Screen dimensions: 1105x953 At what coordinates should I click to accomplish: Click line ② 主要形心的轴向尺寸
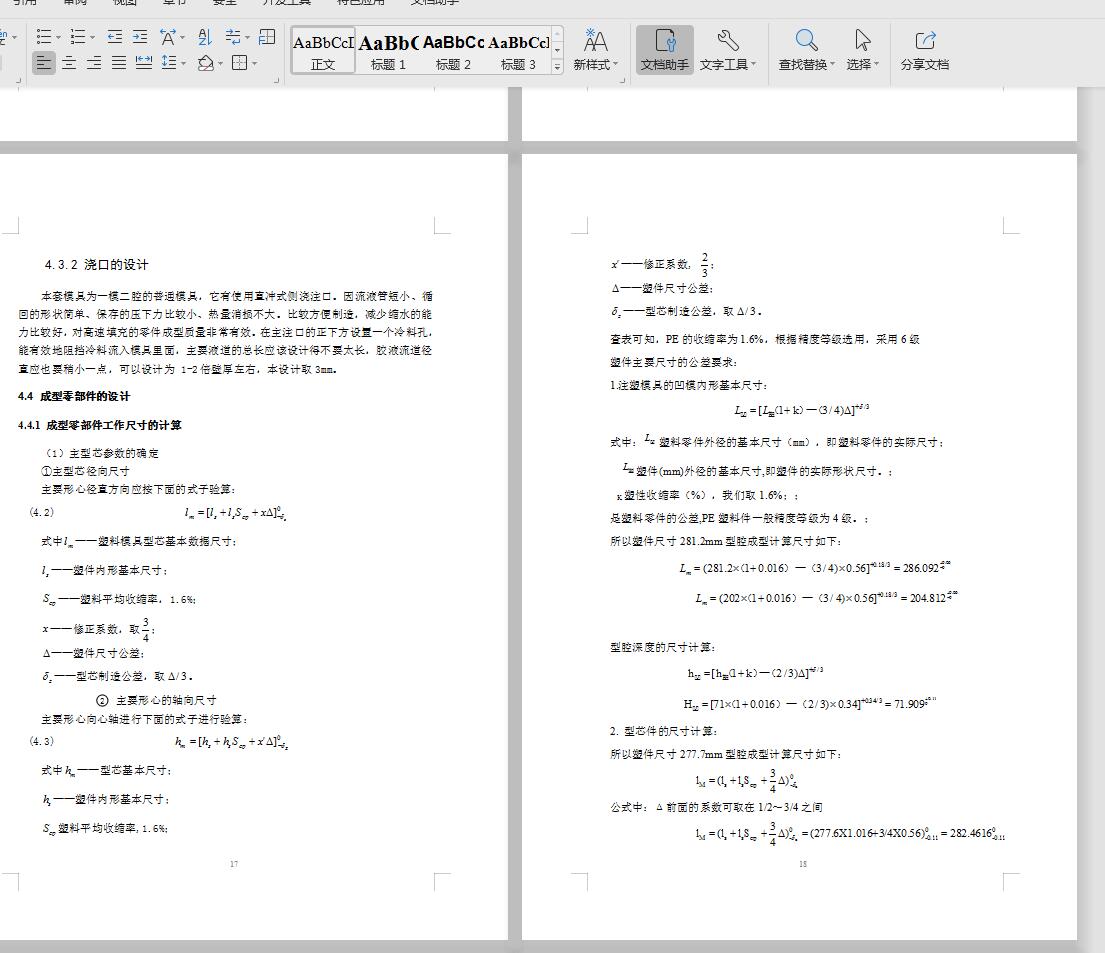156,701
